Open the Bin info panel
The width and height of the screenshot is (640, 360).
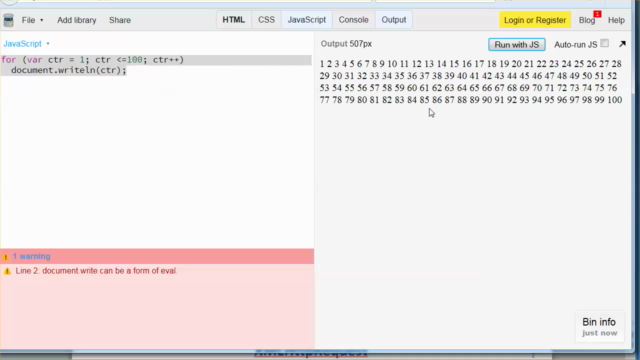click(x=599, y=327)
